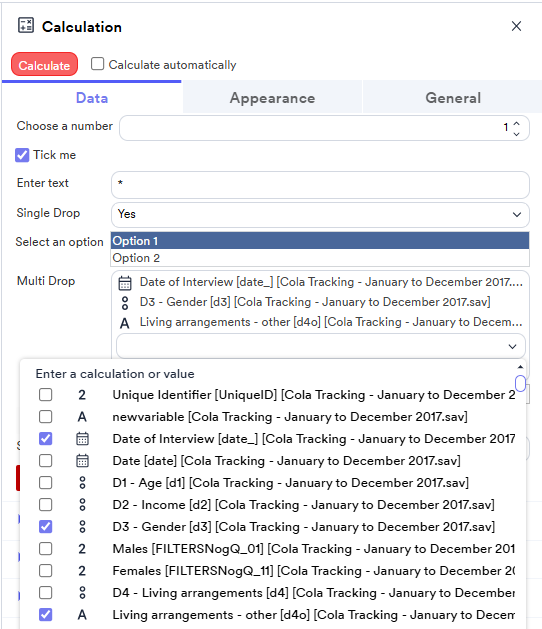The image size is (542, 629).
Task: Click numeric icon next to Unique Identifier item
Action: tap(82, 395)
